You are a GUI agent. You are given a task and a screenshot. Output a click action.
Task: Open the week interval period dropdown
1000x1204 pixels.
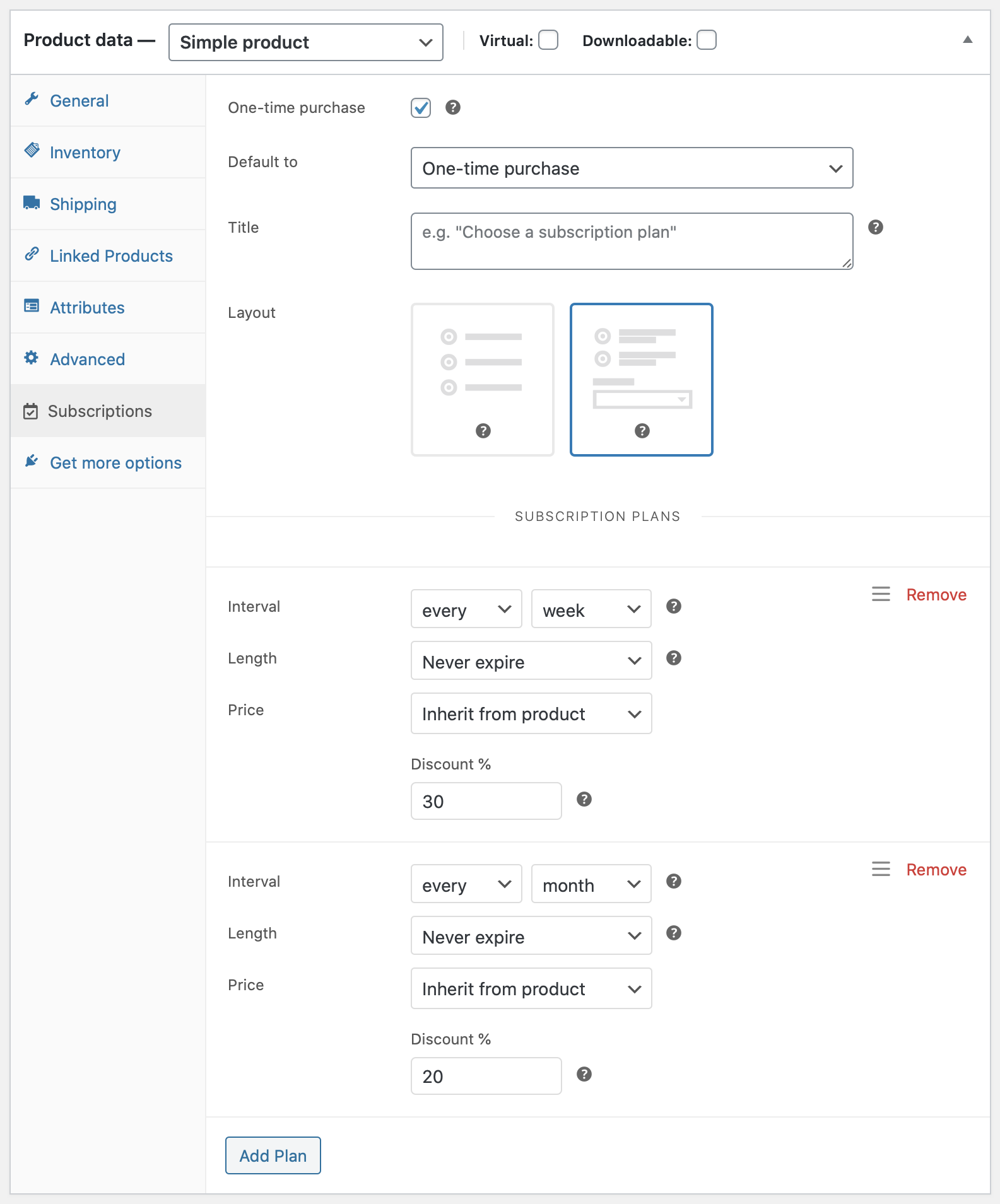[591, 609]
